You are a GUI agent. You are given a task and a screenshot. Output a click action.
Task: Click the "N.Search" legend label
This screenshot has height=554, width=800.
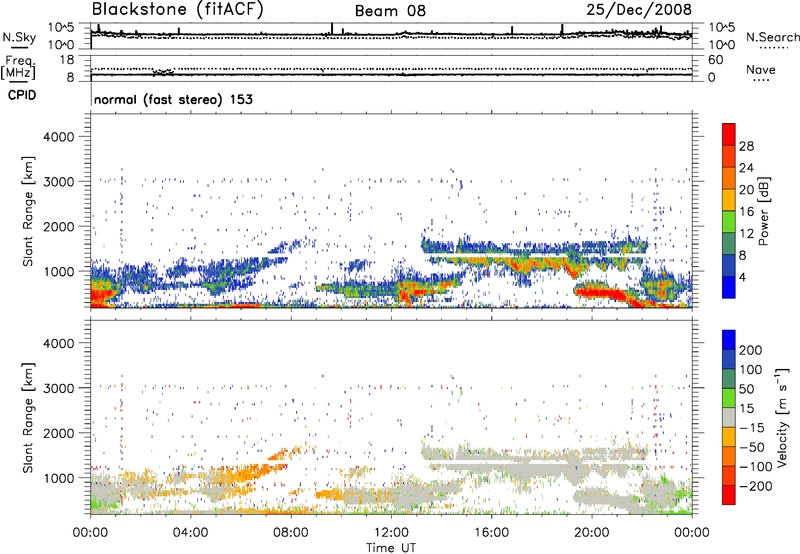click(772, 37)
